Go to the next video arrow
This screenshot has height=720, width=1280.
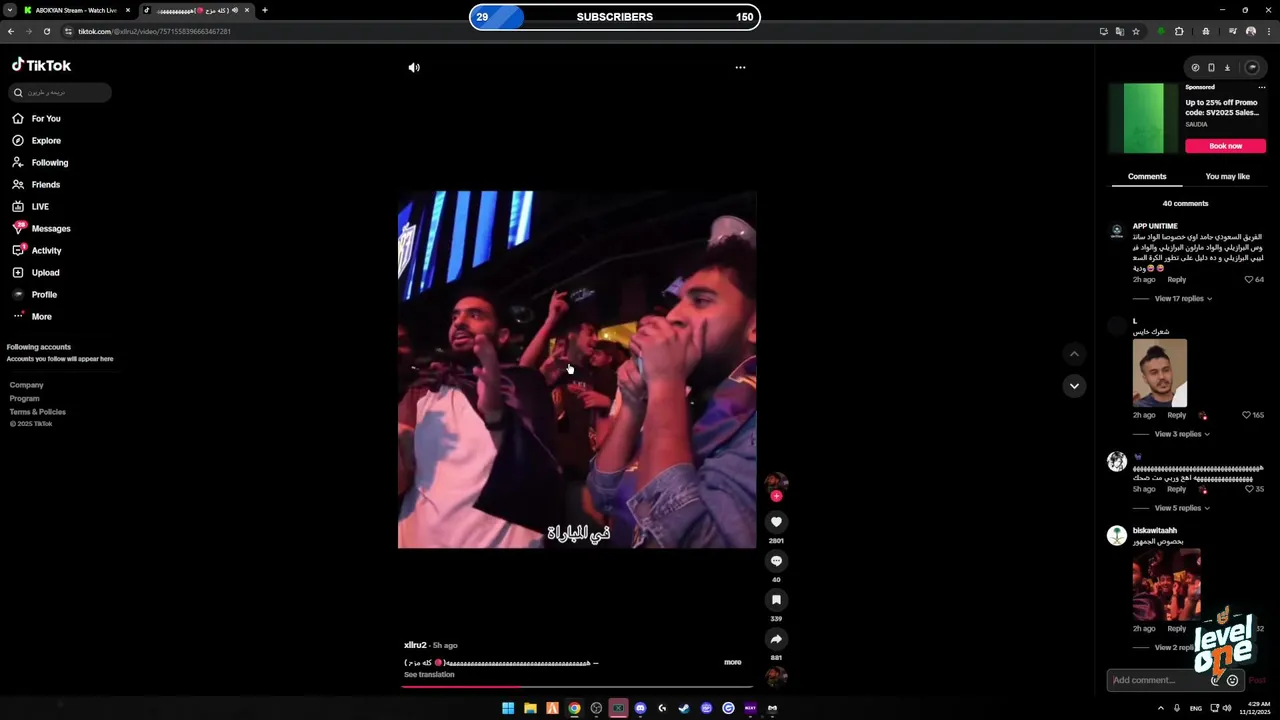coord(1074,386)
